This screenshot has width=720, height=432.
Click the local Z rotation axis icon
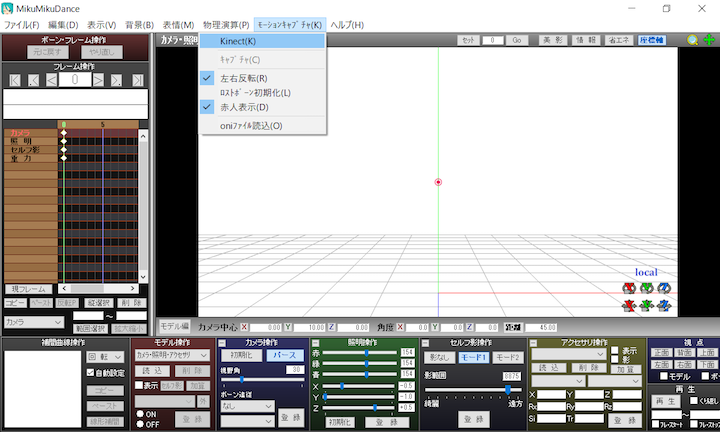pyautogui.click(x=664, y=288)
